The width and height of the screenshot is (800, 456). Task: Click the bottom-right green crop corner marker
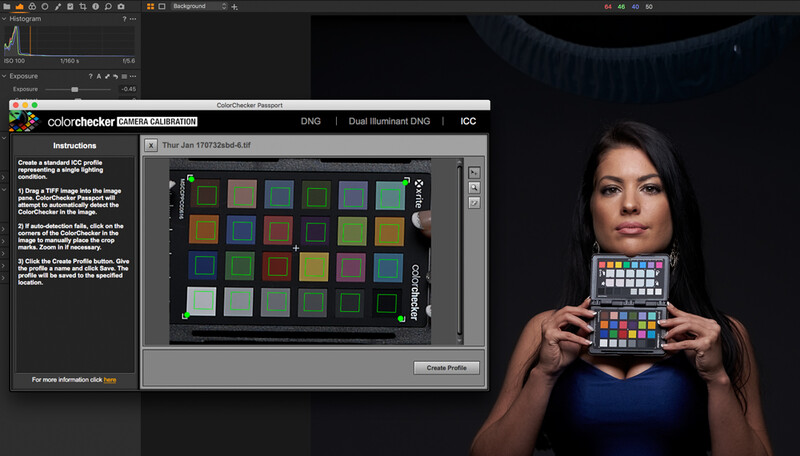click(x=401, y=319)
